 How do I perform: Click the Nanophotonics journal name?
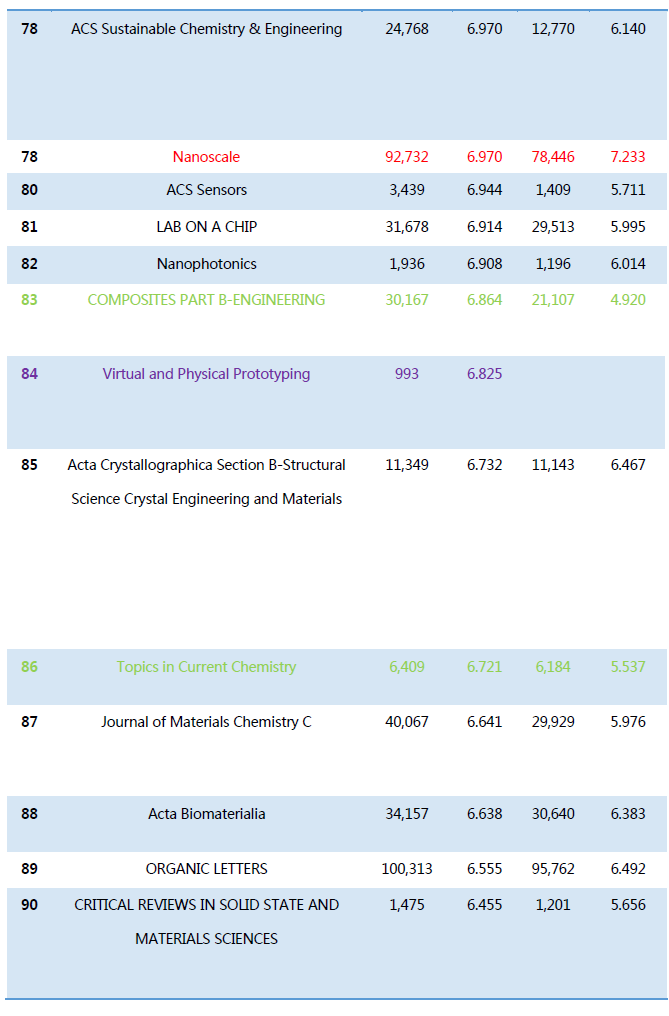[x=206, y=264]
